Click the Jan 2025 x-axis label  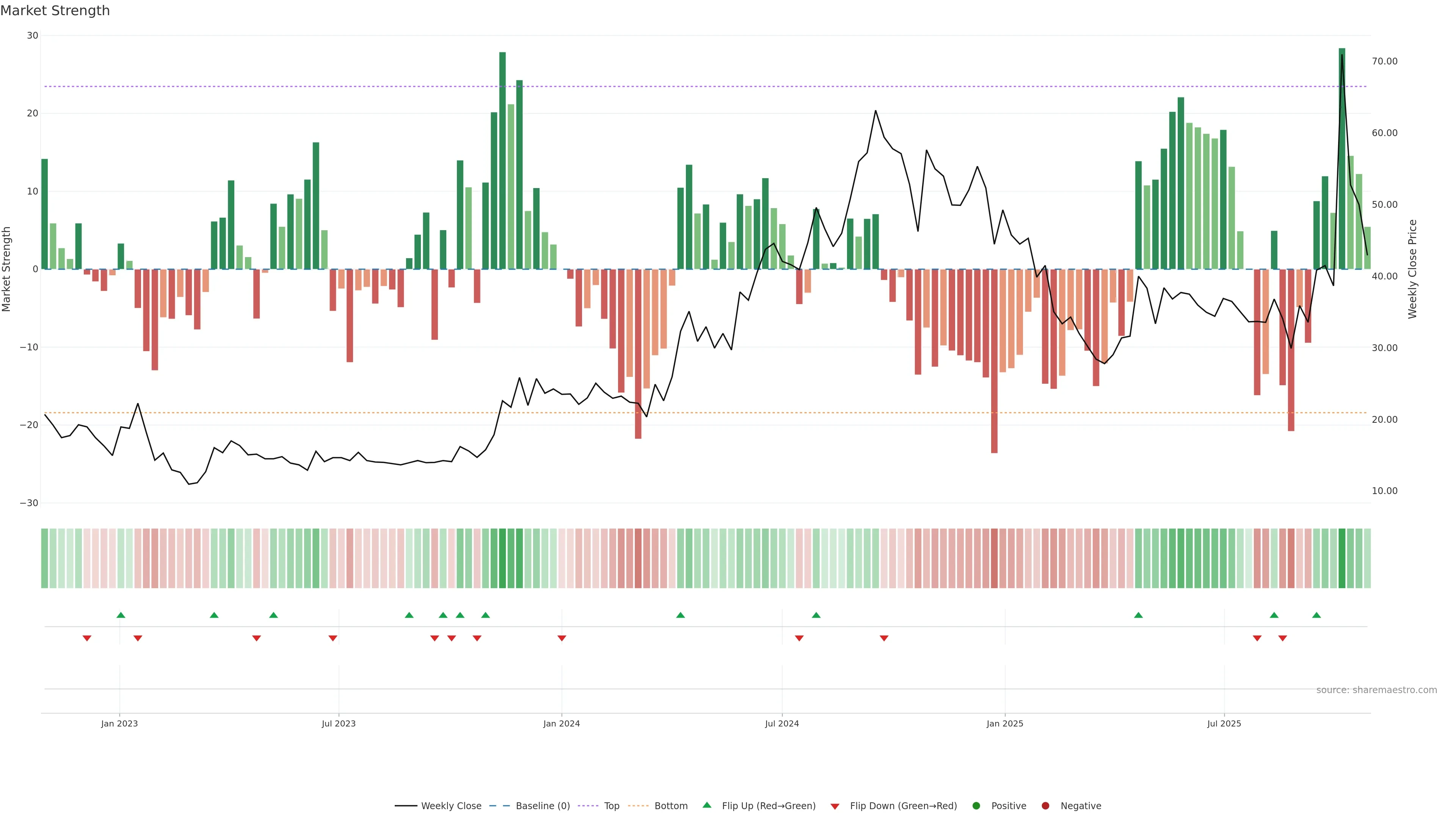pyautogui.click(x=1004, y=723)
